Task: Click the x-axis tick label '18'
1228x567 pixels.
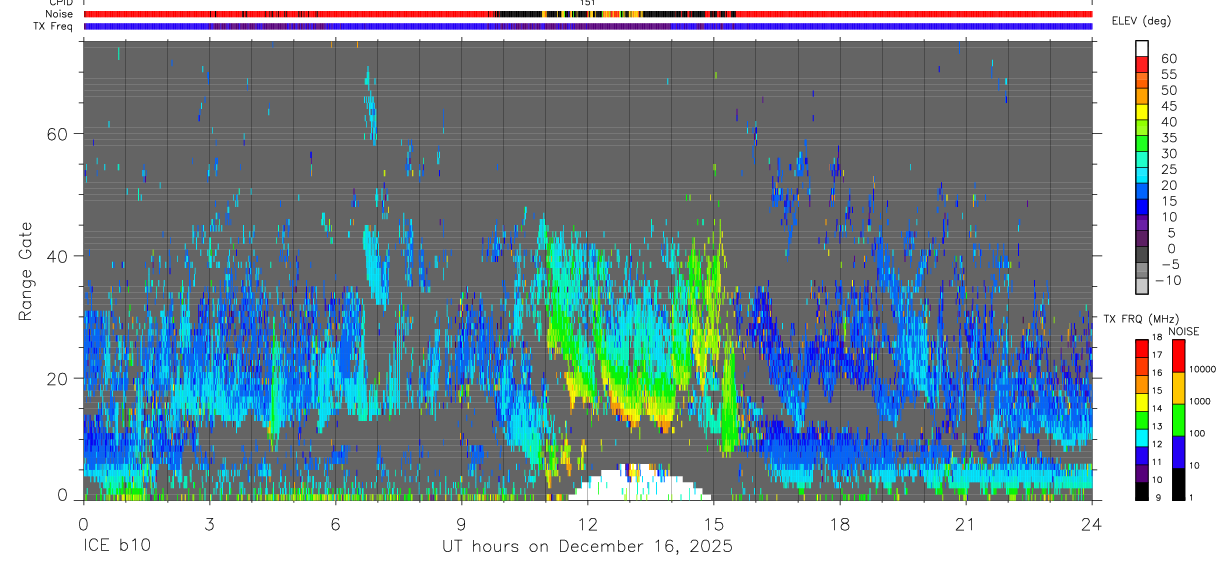Action: point(839,523)
